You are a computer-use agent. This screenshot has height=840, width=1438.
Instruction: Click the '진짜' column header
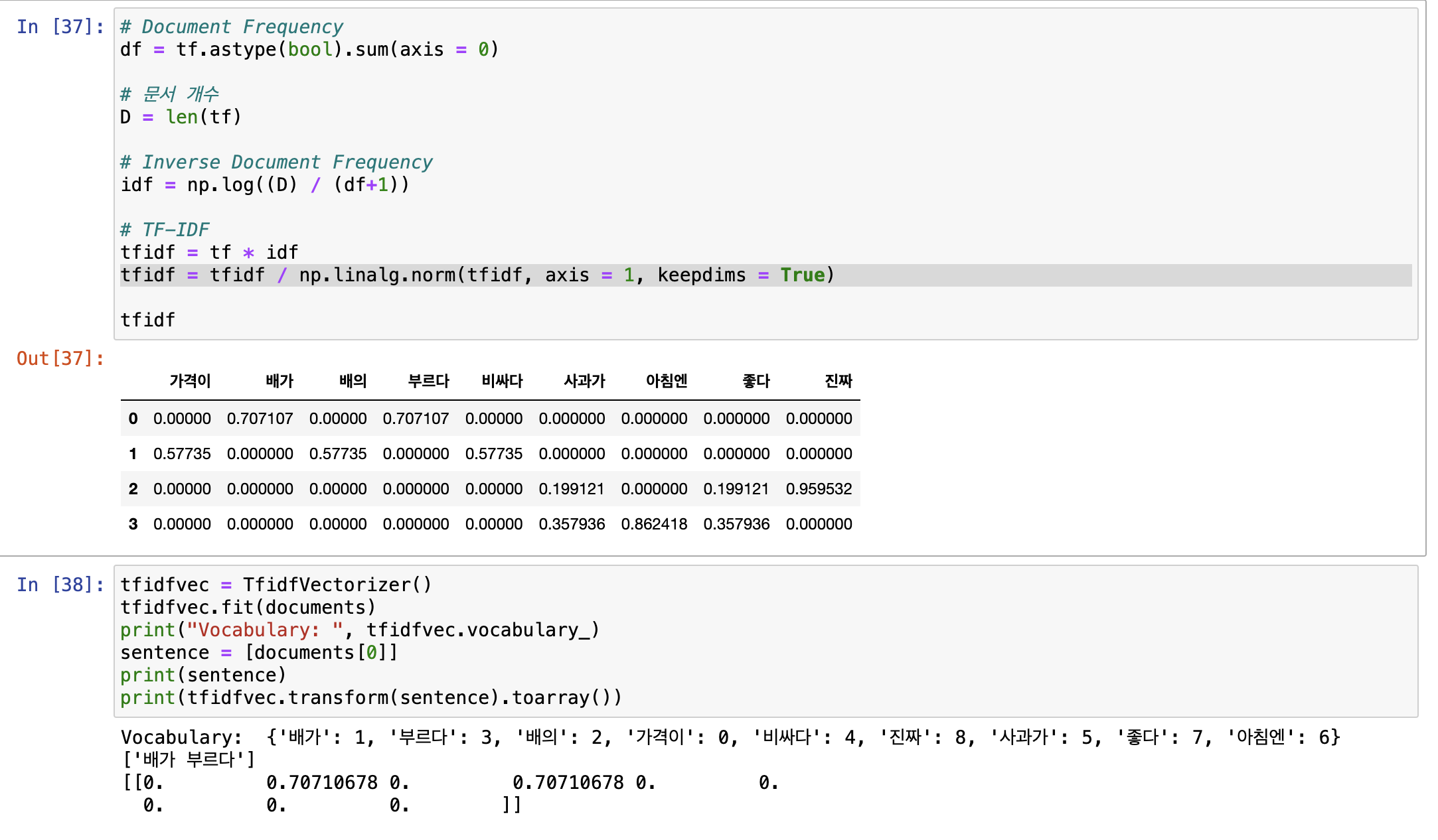(838, 381)
